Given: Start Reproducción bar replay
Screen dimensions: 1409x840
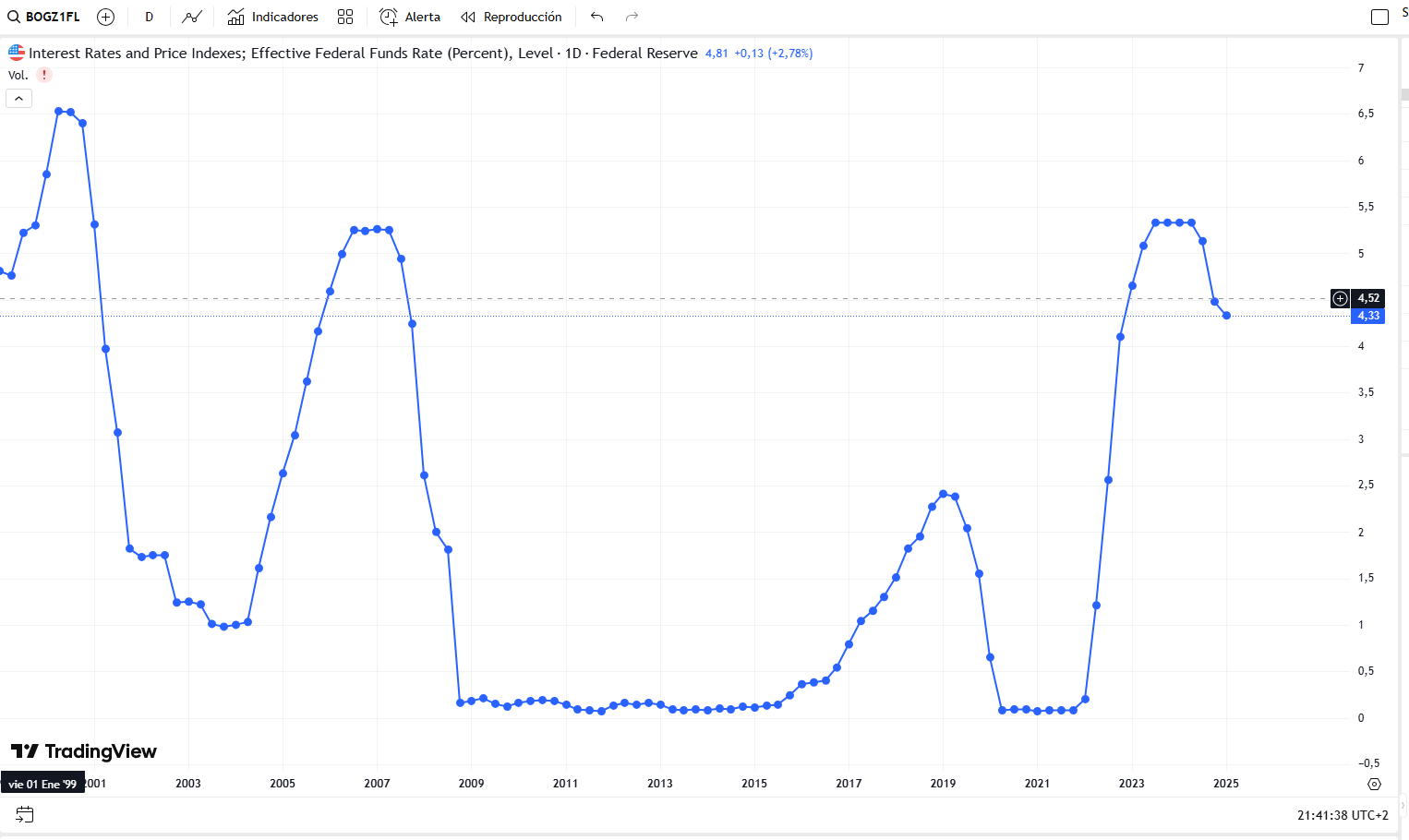Looking at the screenshot, I should coord(512,17).
